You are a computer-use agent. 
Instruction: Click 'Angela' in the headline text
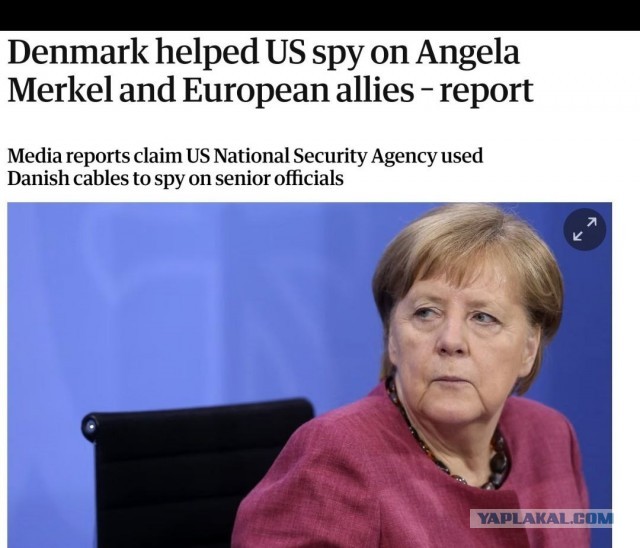click(x=468, y=53)
